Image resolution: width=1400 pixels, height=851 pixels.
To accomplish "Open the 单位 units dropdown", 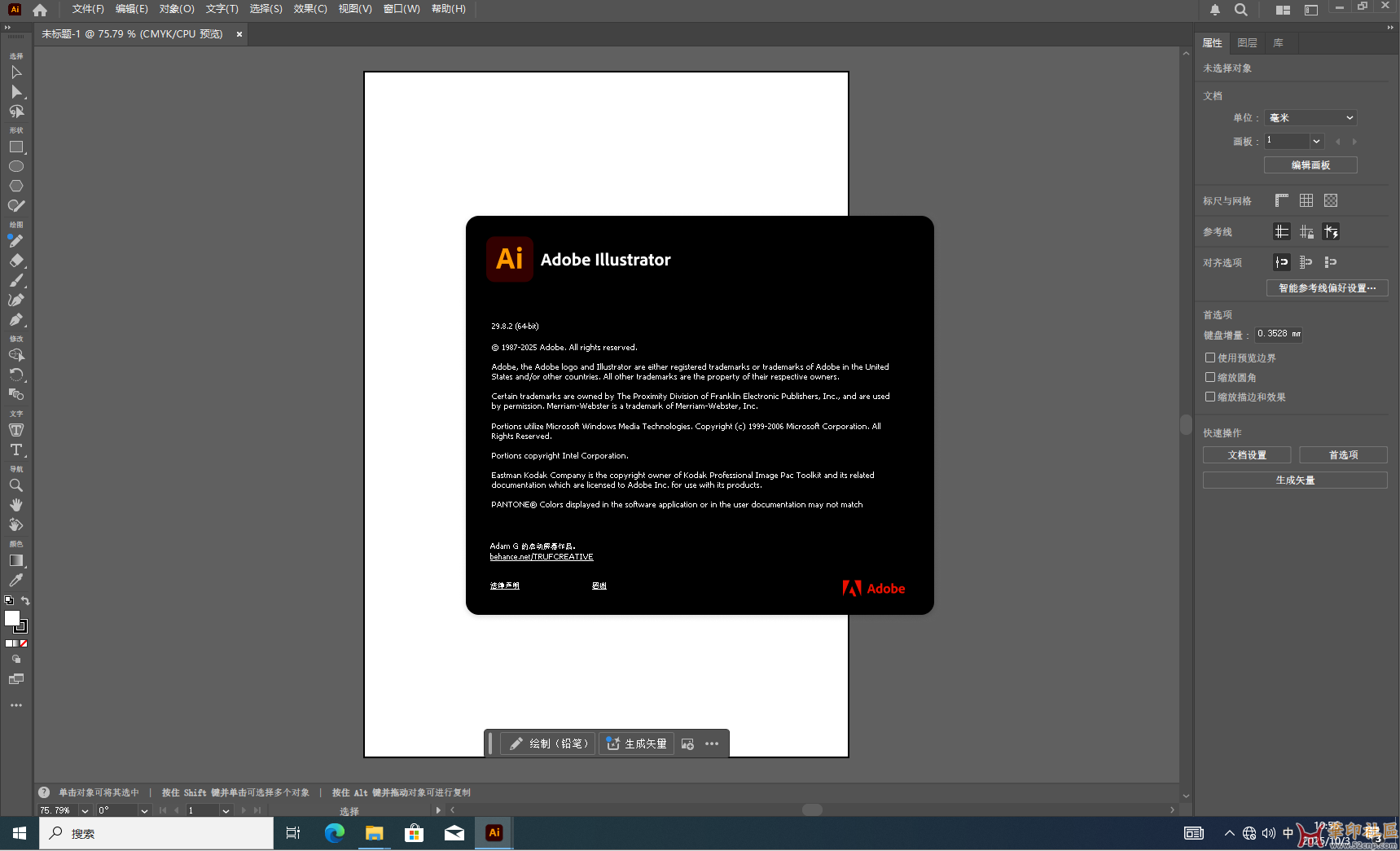I will tap(1310, 118).
